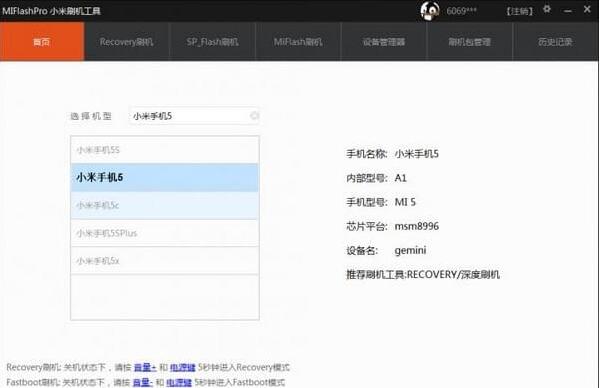Focus the 选择机型 input showing 小米手机5
601x388 pixels.
pos(194,116)
